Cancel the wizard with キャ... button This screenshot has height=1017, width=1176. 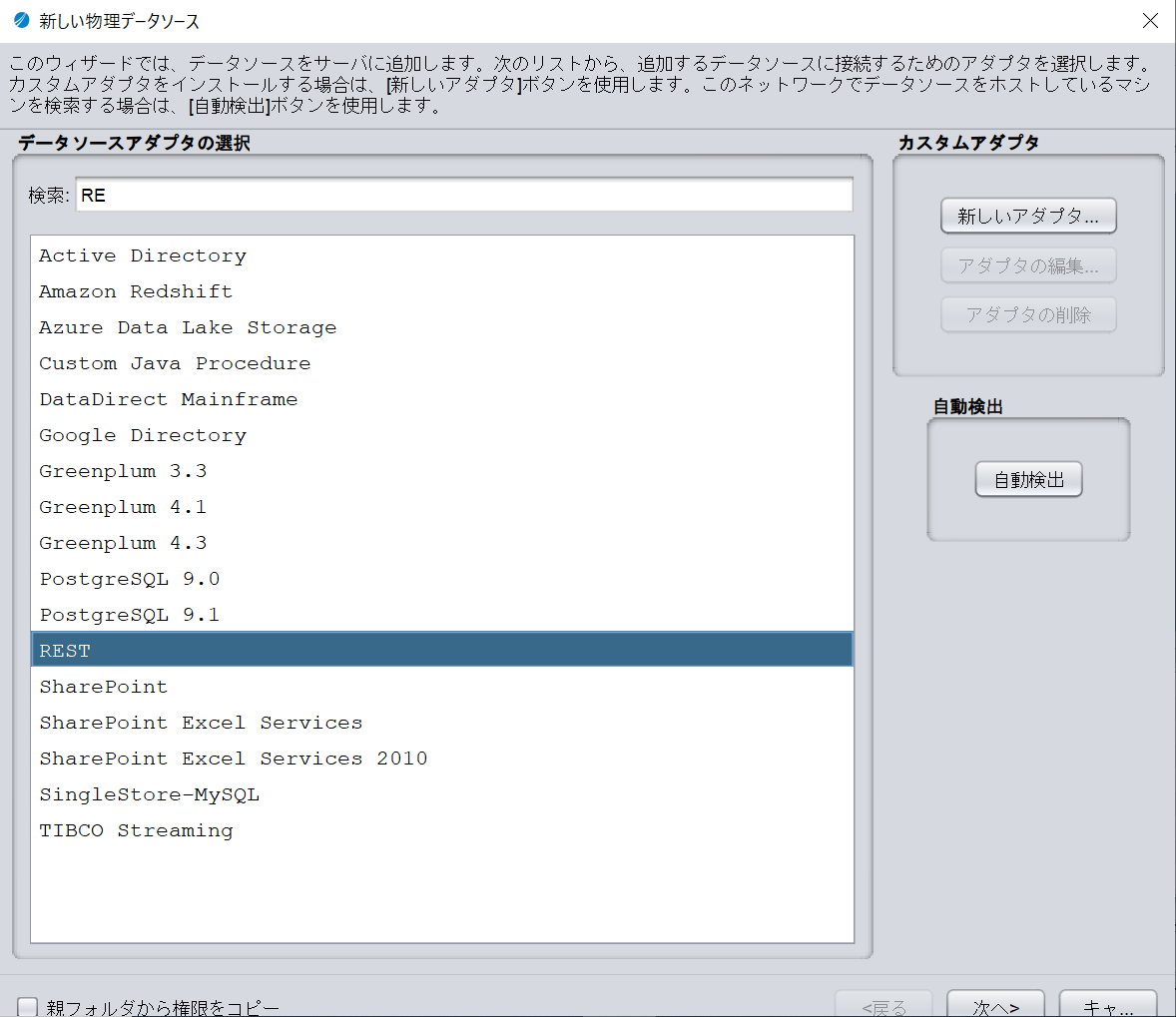[1107, 1005]
